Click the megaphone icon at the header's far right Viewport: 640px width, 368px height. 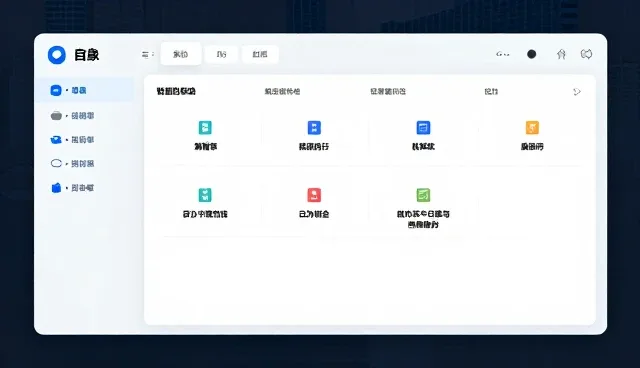pos(587,54)
